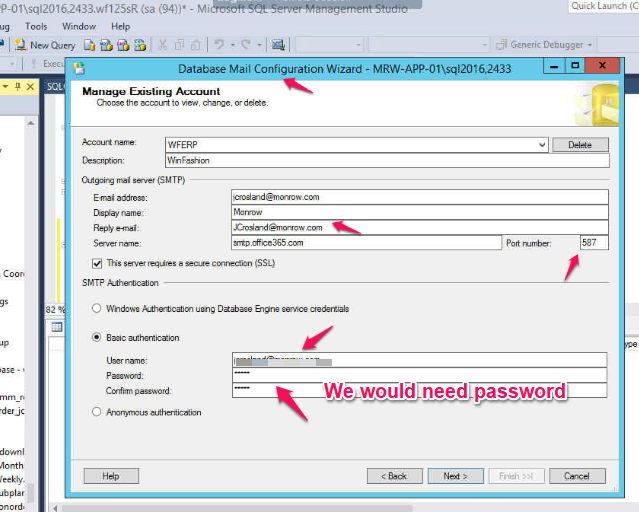The height and width of the screenshot is (512, 639).
Task: Open the wide empty toolbar combo box
Action: [x=429, y=45]
